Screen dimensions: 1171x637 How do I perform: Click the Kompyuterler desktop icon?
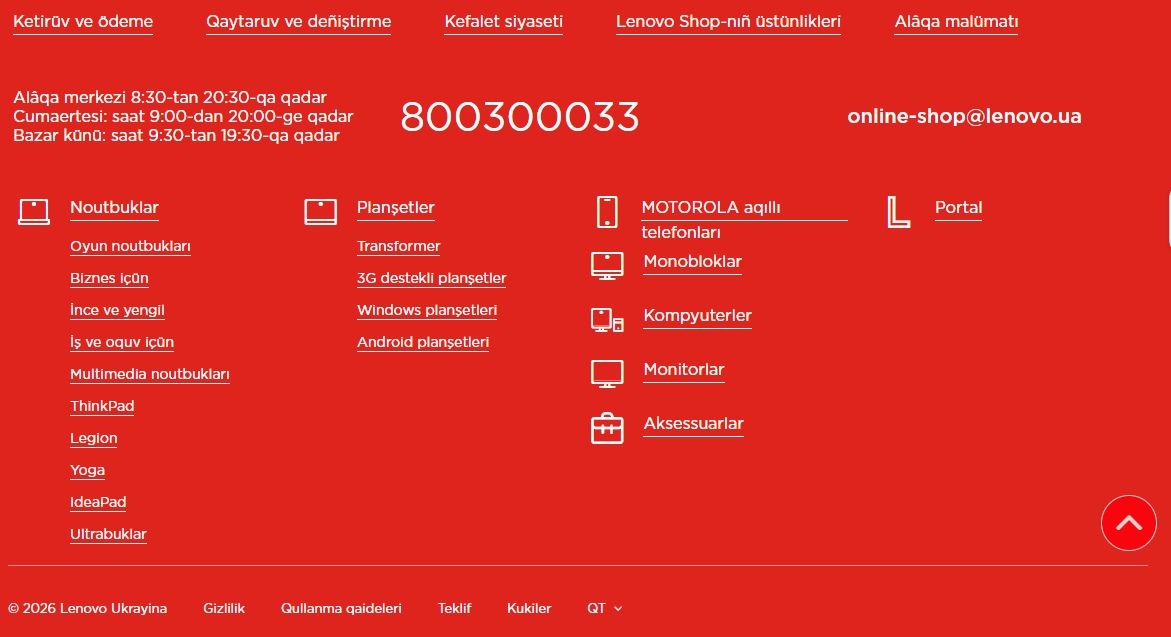[x=607, y=319]
